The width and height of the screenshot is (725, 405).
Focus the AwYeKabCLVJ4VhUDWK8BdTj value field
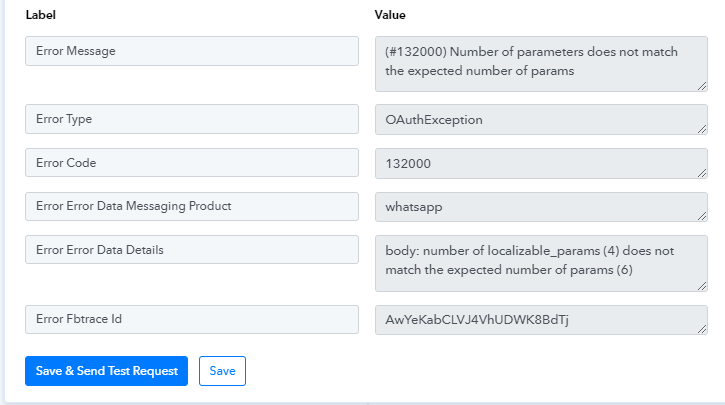click(540, 320)
